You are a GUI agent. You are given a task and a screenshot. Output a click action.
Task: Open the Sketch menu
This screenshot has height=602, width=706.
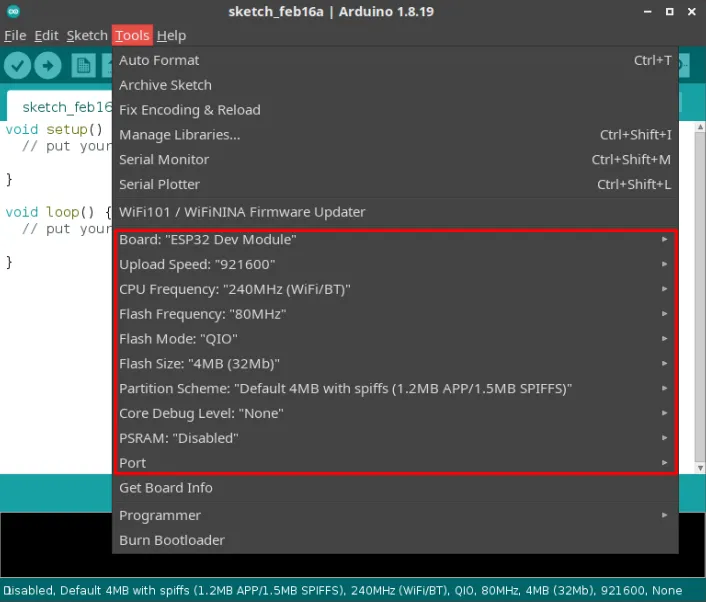pos(87,36)
